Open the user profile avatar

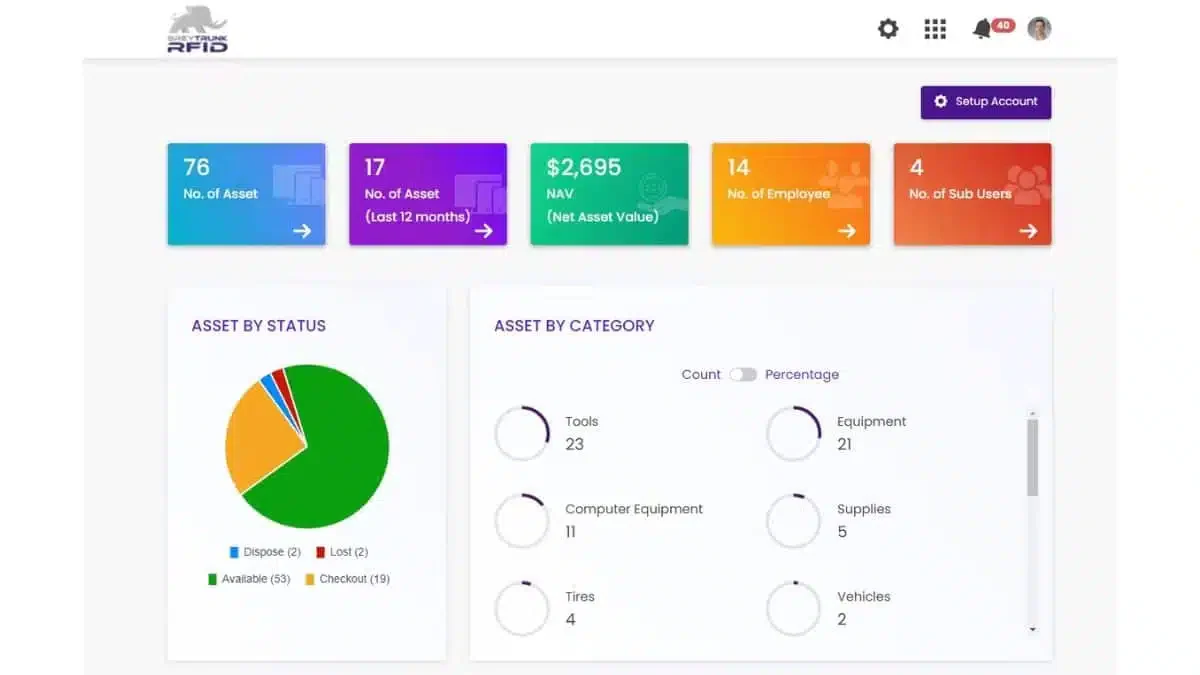(1040, 29)
